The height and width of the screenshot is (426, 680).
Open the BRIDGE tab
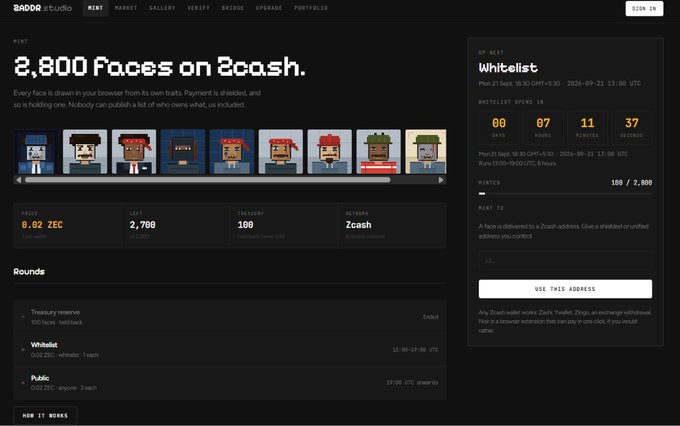tap(233, 8)
